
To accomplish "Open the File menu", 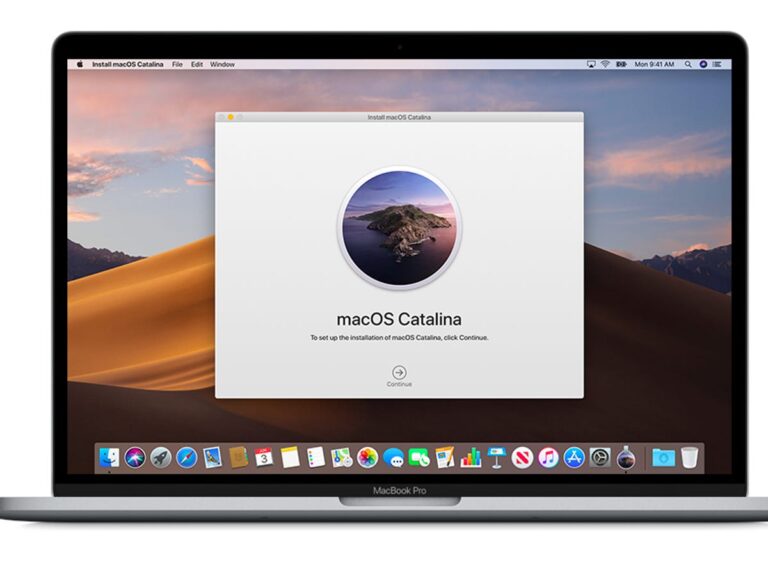I will click(177, 64).
